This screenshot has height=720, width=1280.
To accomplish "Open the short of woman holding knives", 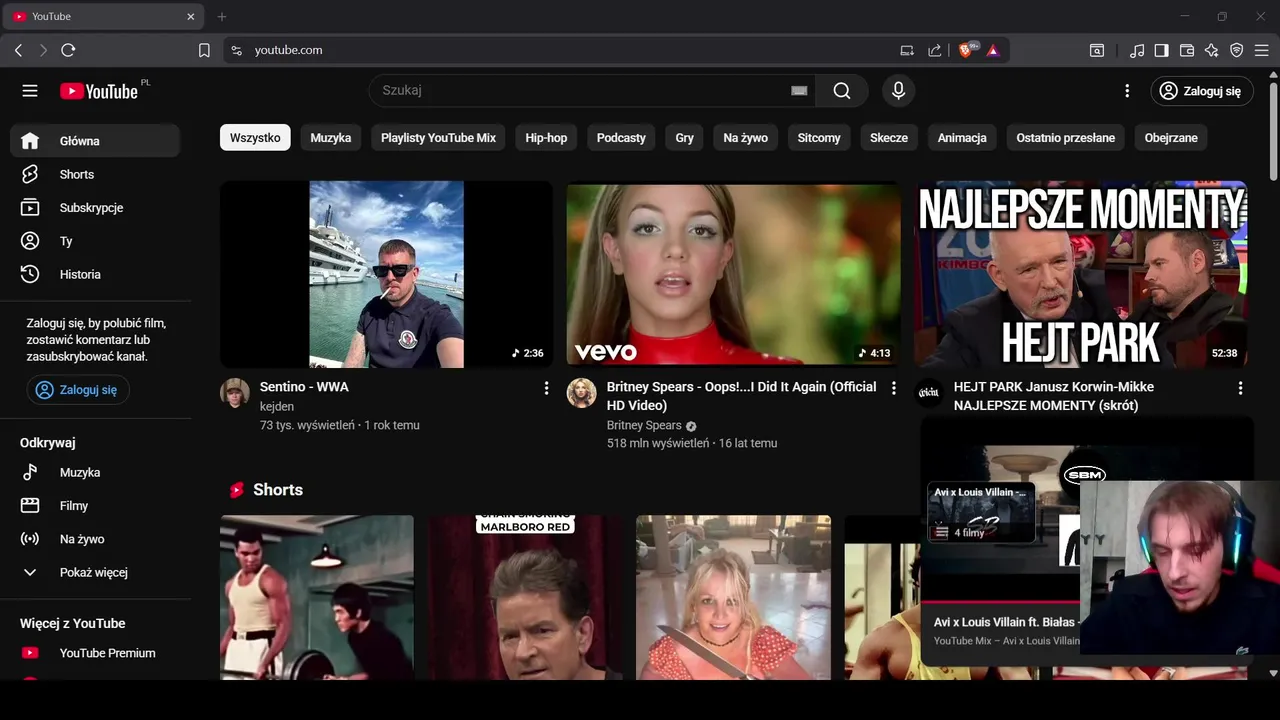I will click(x=733, y=597).
